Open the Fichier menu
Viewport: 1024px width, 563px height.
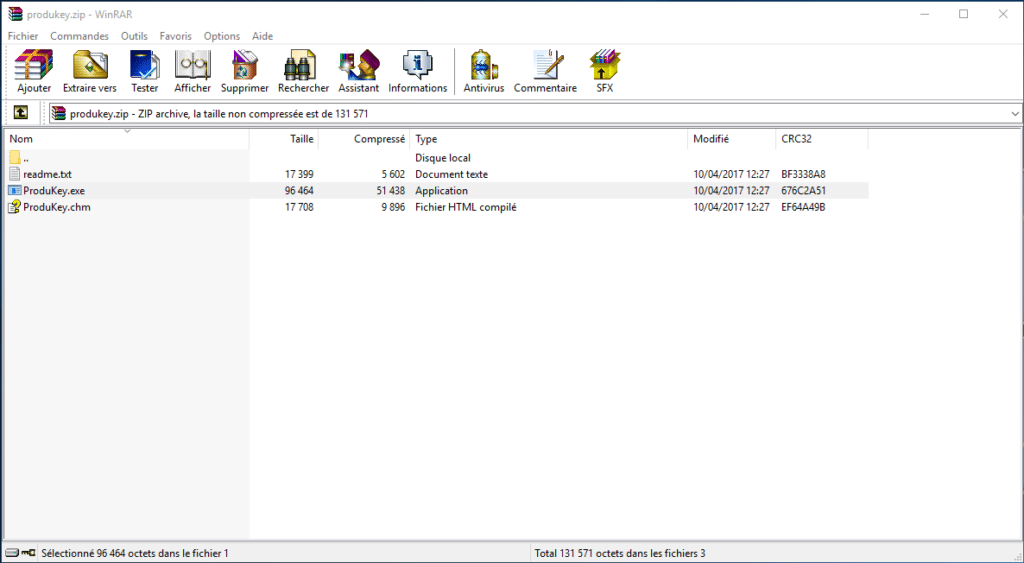pos(23,36)
